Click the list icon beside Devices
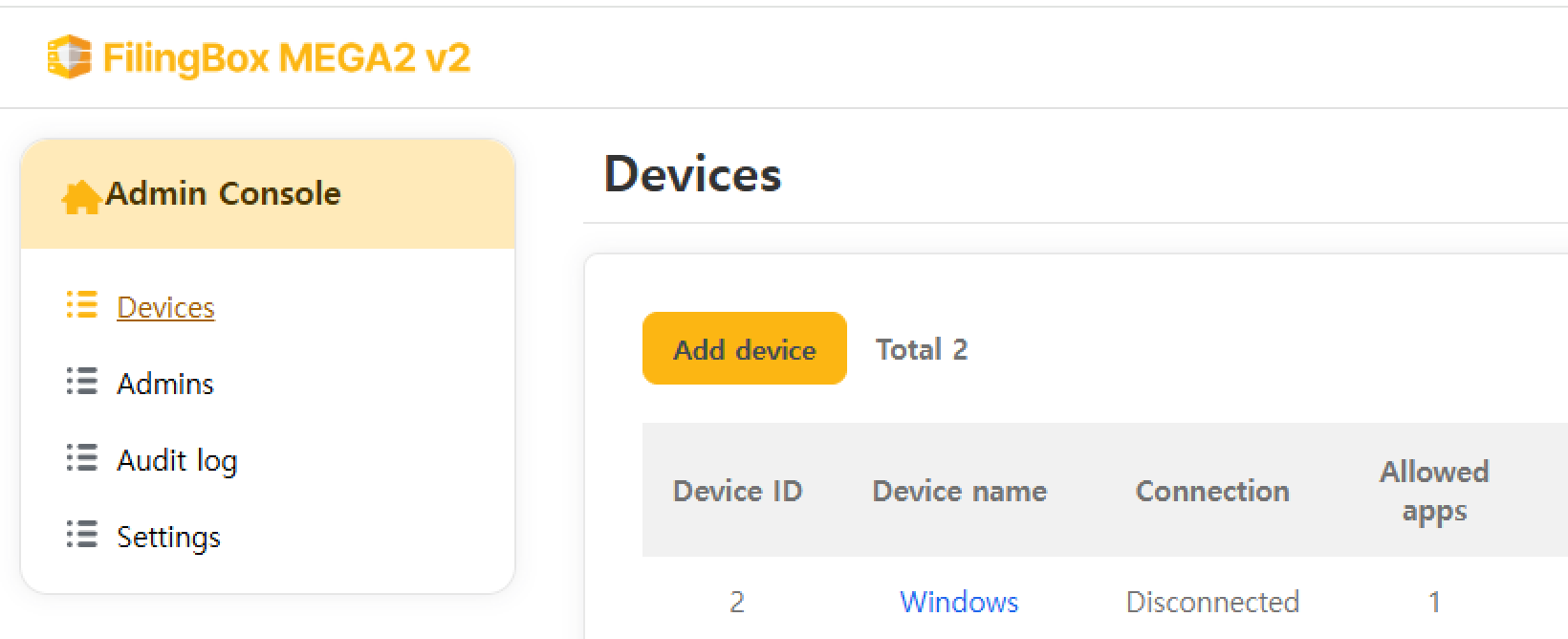Screen dimensions: 1568x639 82,305
